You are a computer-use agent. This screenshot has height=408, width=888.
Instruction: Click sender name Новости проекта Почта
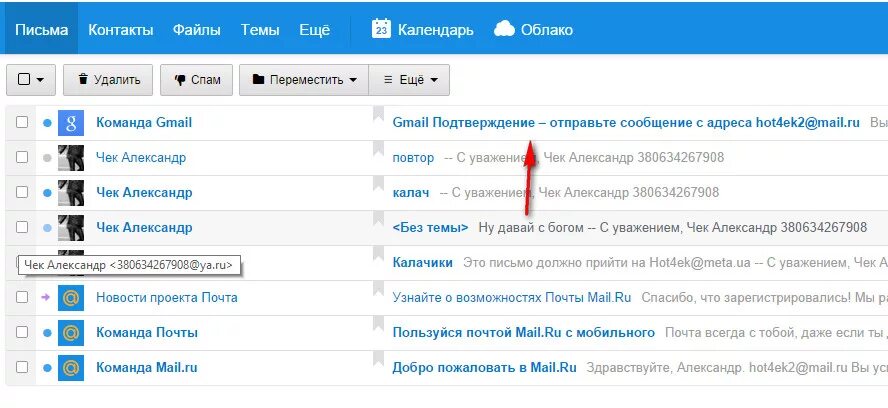pos(166,298)
